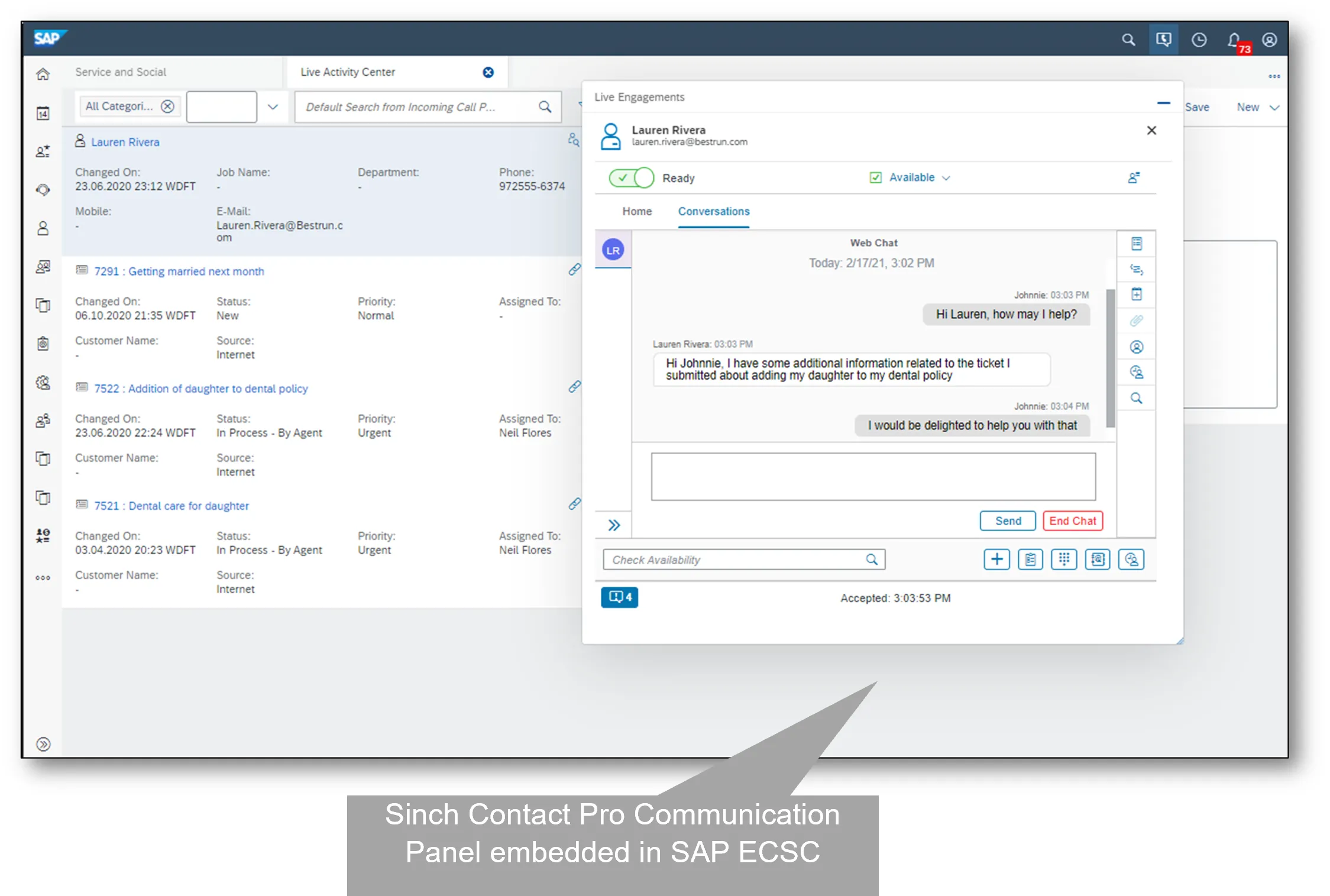Screen dimensions: 1330x896
Task: Click the magnifier icon beside chat
Action: pyautogui.click(x=1136, y=398)
